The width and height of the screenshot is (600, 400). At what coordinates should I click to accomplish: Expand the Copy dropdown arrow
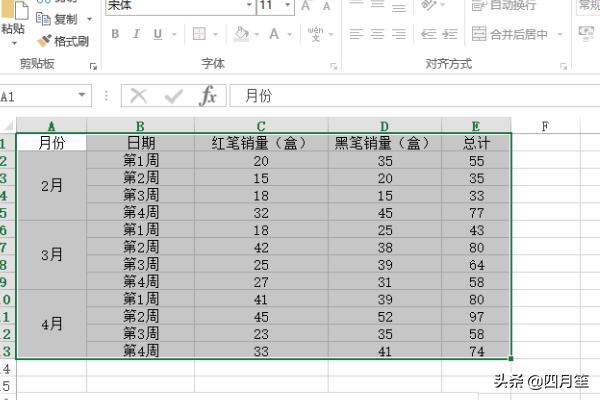click(90, 19)
